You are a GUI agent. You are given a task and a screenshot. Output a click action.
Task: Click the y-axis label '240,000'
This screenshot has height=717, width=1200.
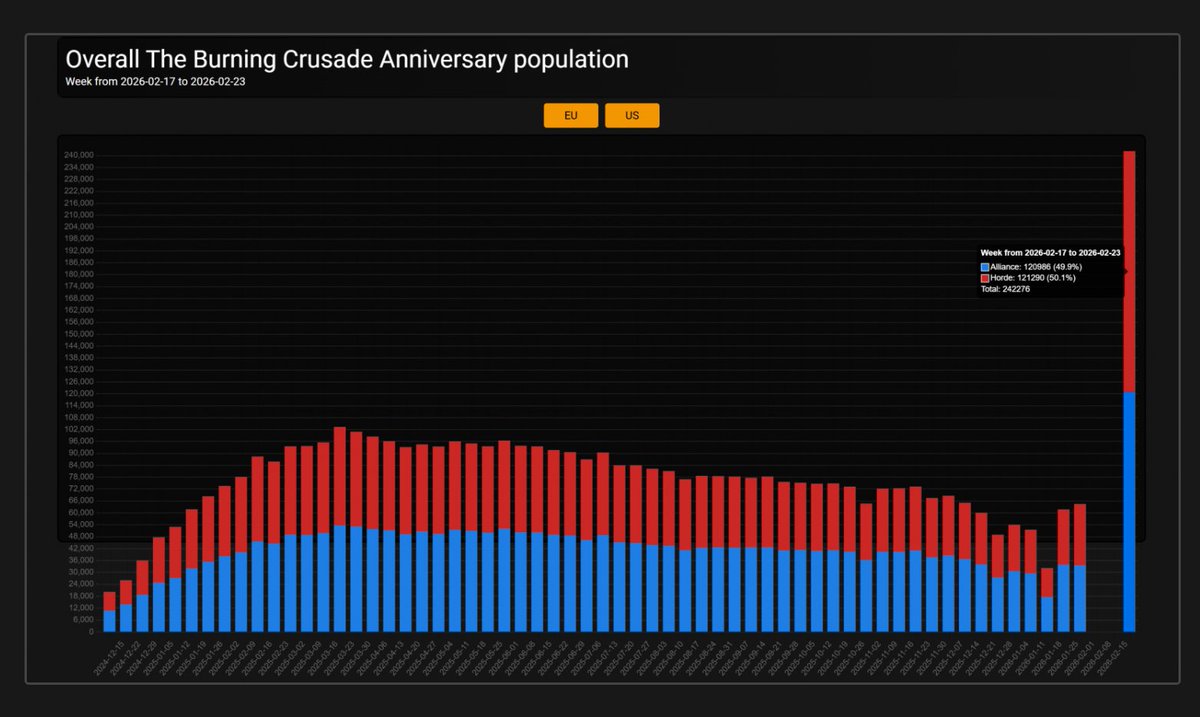[x=78, y=155]
